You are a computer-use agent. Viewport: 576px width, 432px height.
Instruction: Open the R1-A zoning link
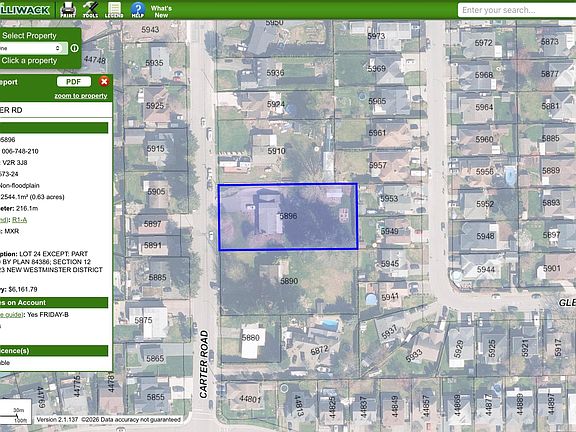19,220
